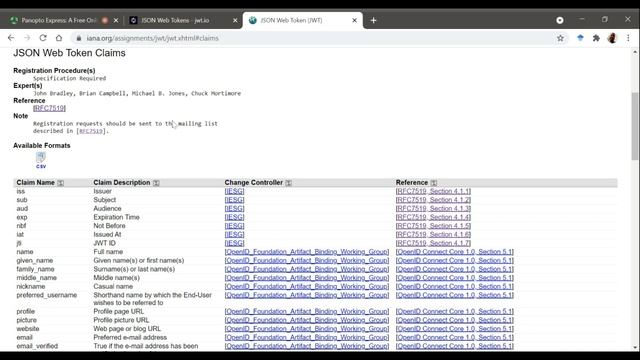Click the Specification Required text
Viewport: 640px width, 360px height.
(69, 78)
